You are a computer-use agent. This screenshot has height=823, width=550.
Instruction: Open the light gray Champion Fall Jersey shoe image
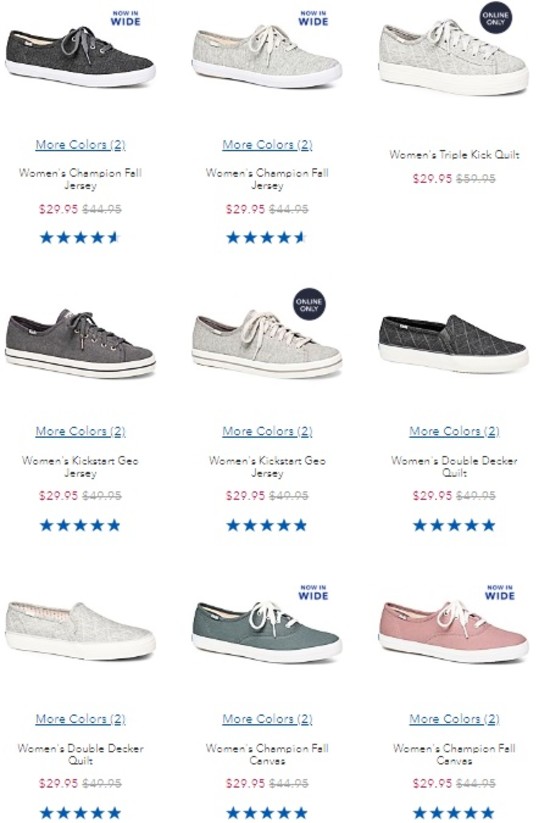(x=267, y=56)
